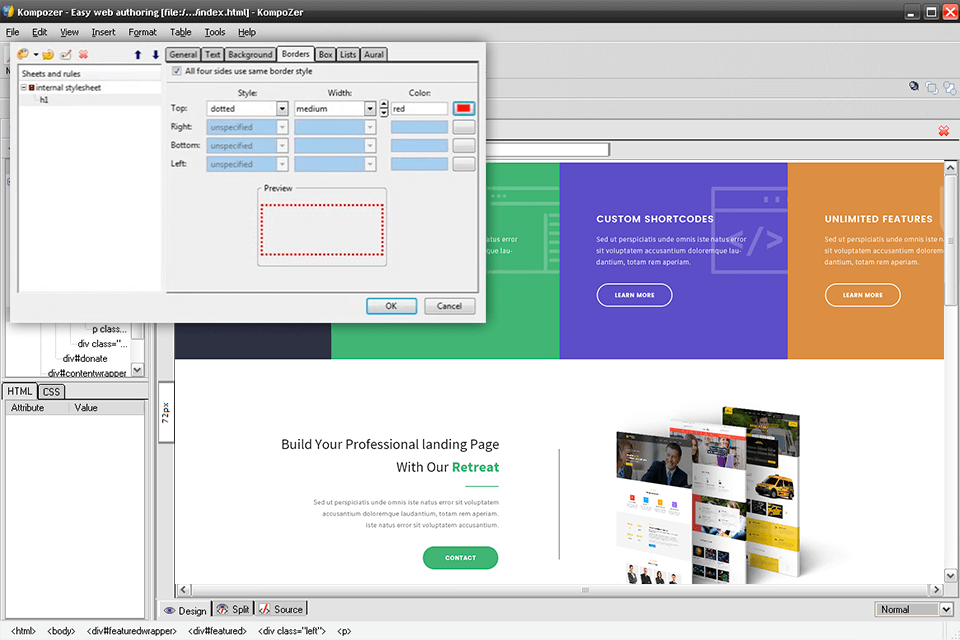Move the h1 rule up in stylesheet
960x640 pixels.
(138, 55)
